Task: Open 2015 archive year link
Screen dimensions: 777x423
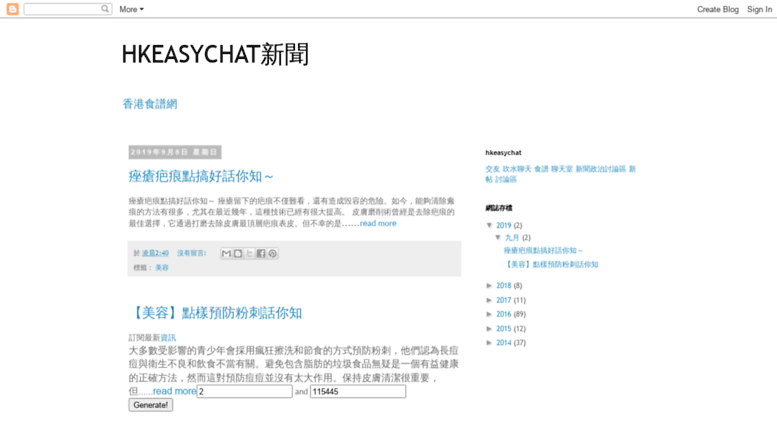Action: (x=503, y=328)
